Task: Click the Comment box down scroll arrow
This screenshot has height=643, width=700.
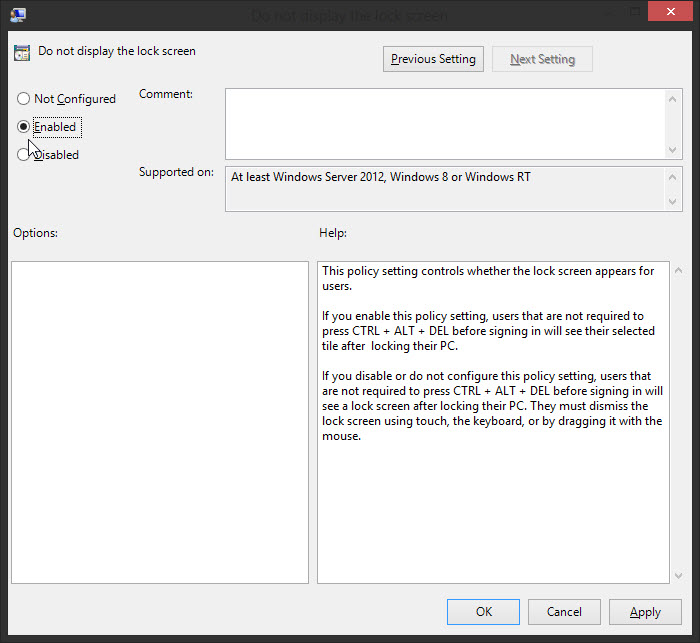Action: 673,150
